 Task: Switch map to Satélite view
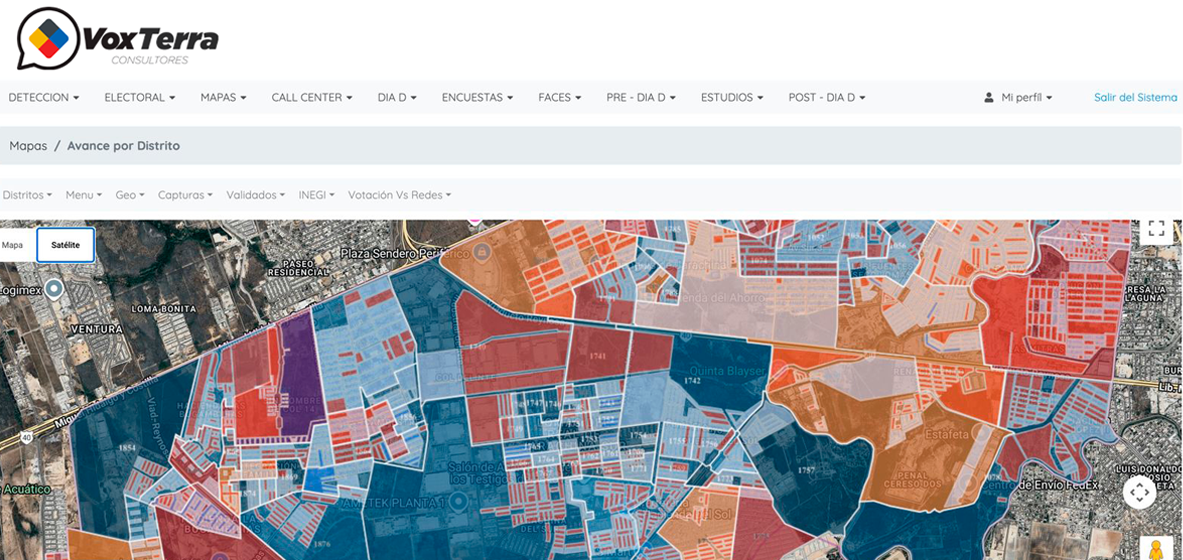coord(66,245)
